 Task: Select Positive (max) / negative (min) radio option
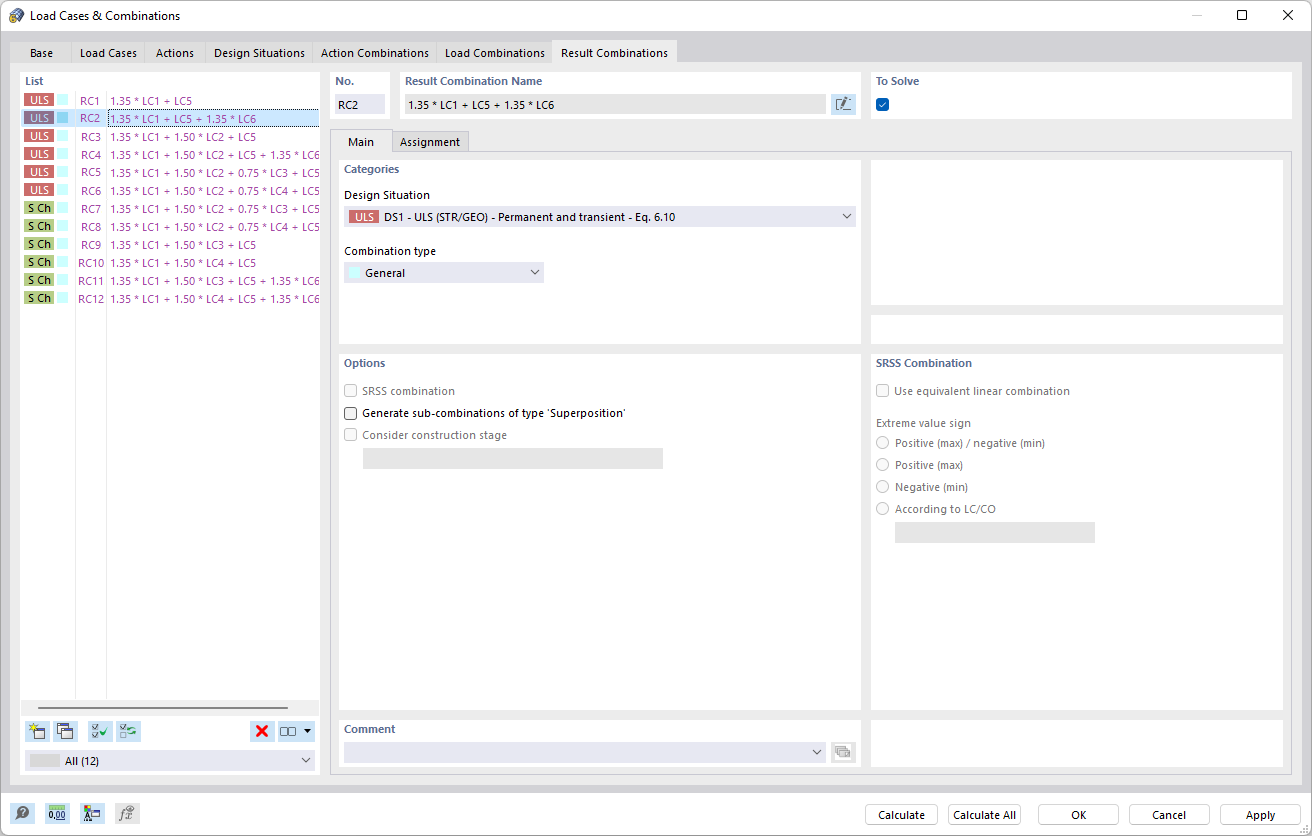pos(882,443)
